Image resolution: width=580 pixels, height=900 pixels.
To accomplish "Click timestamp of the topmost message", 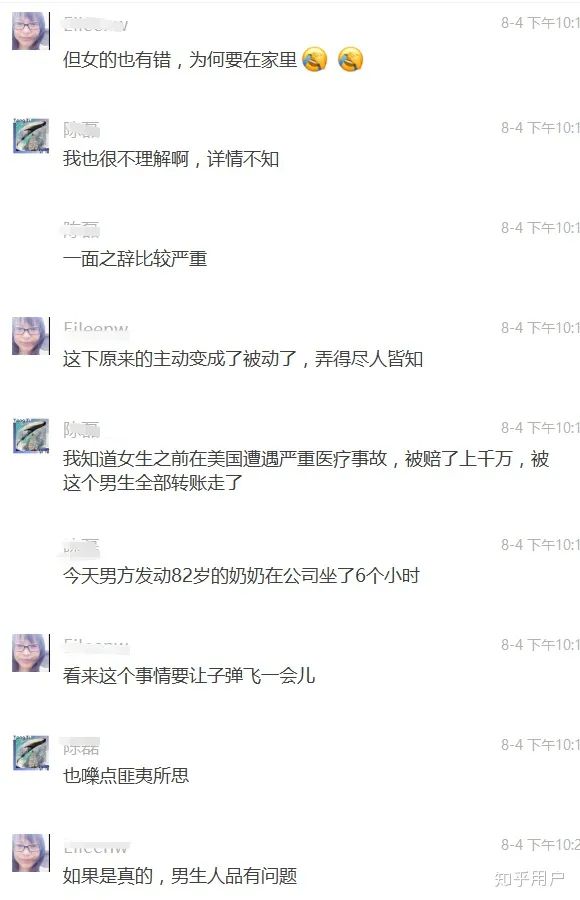I will 540,23.
